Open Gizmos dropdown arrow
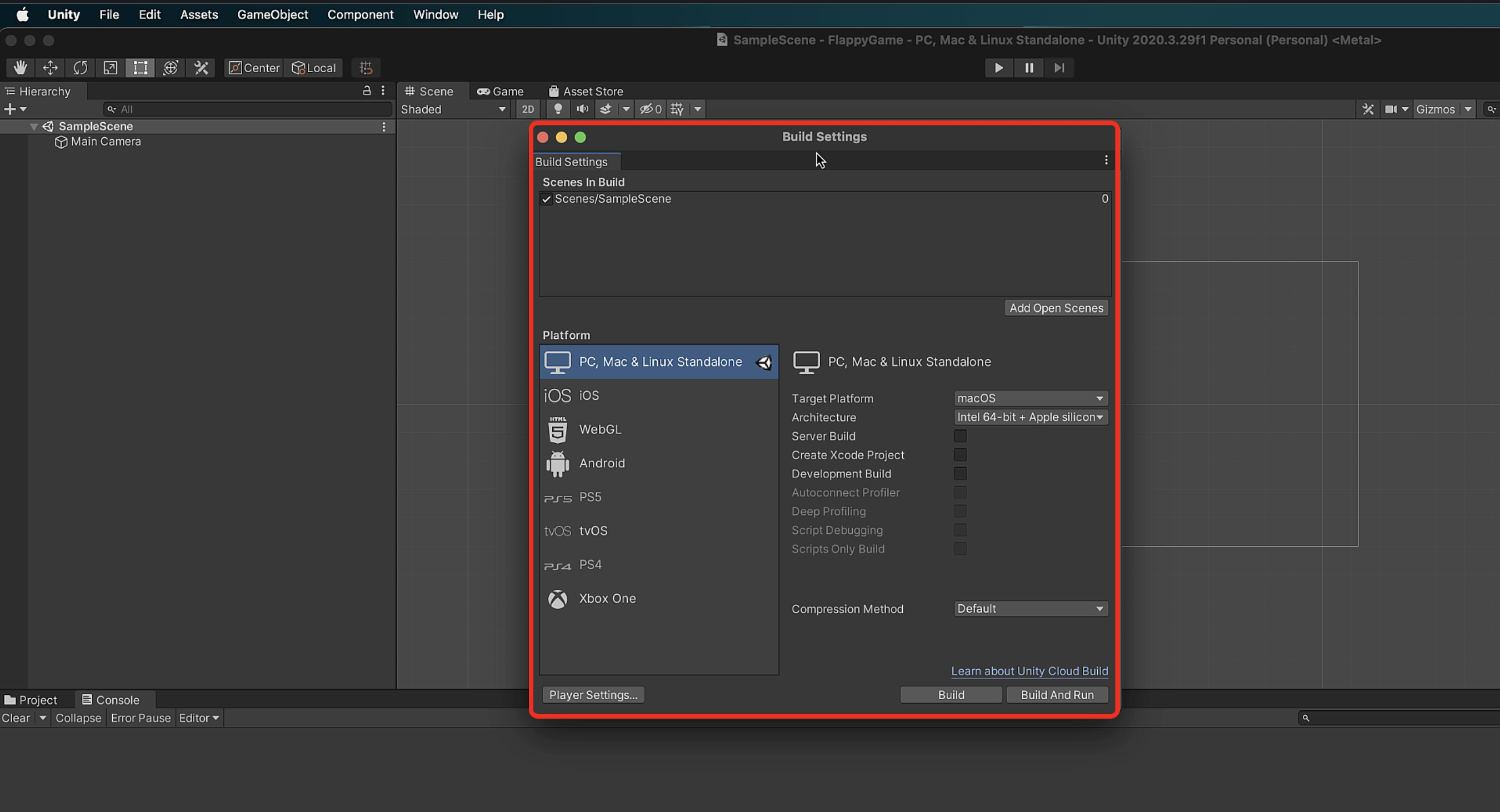Viewport: 1500px width, 812px height. tap(1468, 109)
